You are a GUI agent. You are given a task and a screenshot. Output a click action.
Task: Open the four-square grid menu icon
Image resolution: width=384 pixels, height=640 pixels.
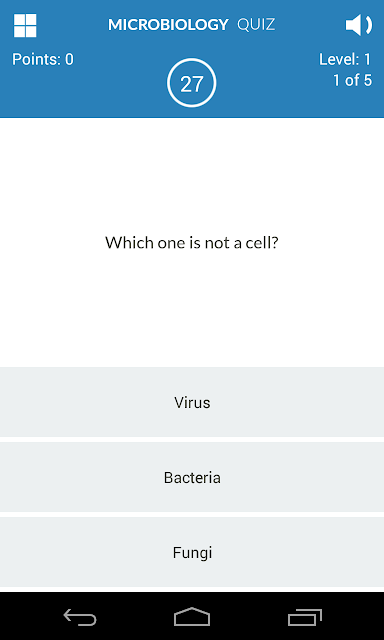[25, 25]
